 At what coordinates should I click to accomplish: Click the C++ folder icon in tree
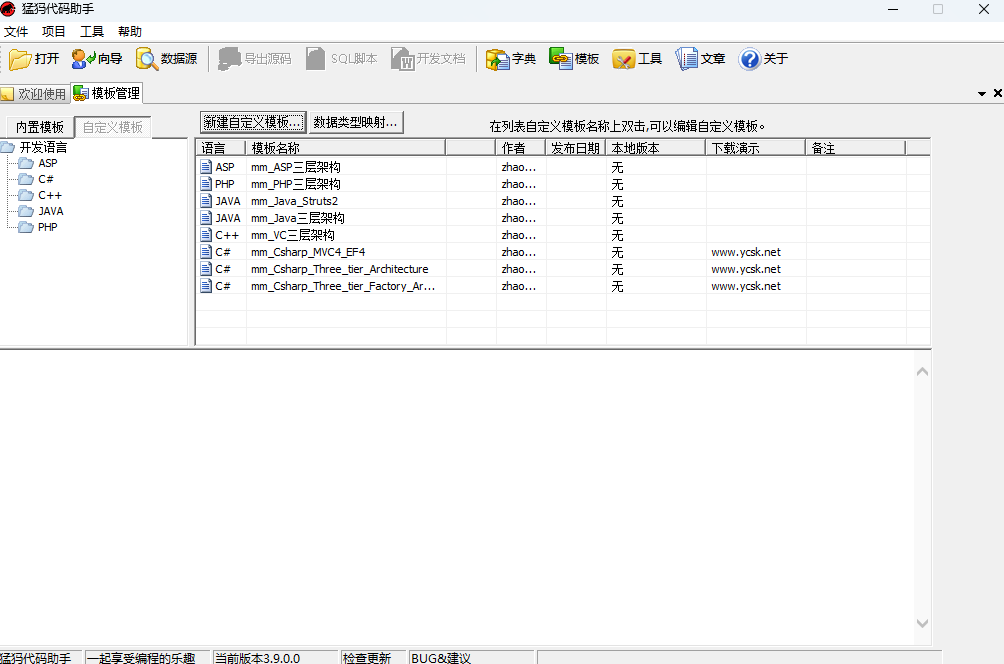(x=26, y=195)
